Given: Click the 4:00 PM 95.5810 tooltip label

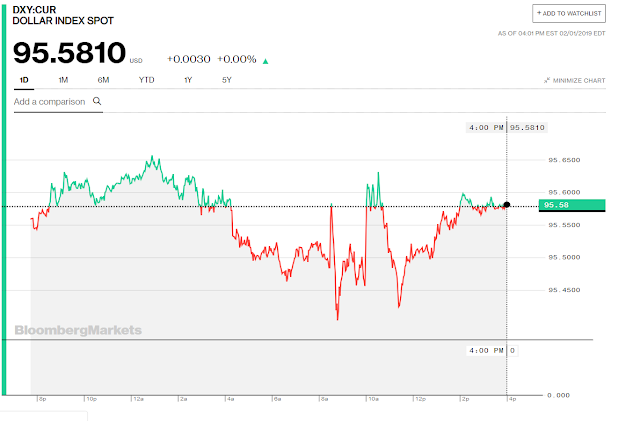Looking at the screenshot, I should pyautogui.click(x=506, y=127).
